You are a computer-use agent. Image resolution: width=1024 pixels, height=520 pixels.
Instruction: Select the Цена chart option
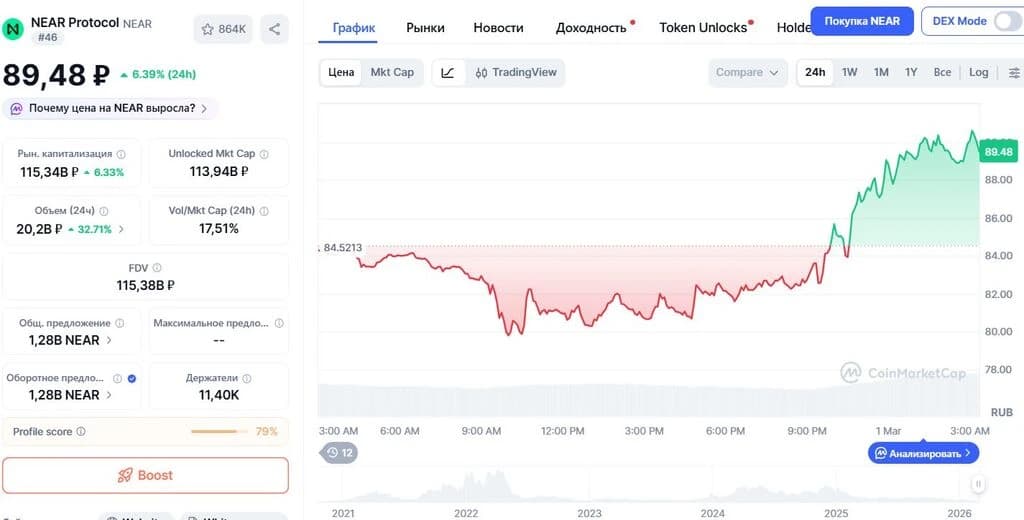click(x=341, y=73)
